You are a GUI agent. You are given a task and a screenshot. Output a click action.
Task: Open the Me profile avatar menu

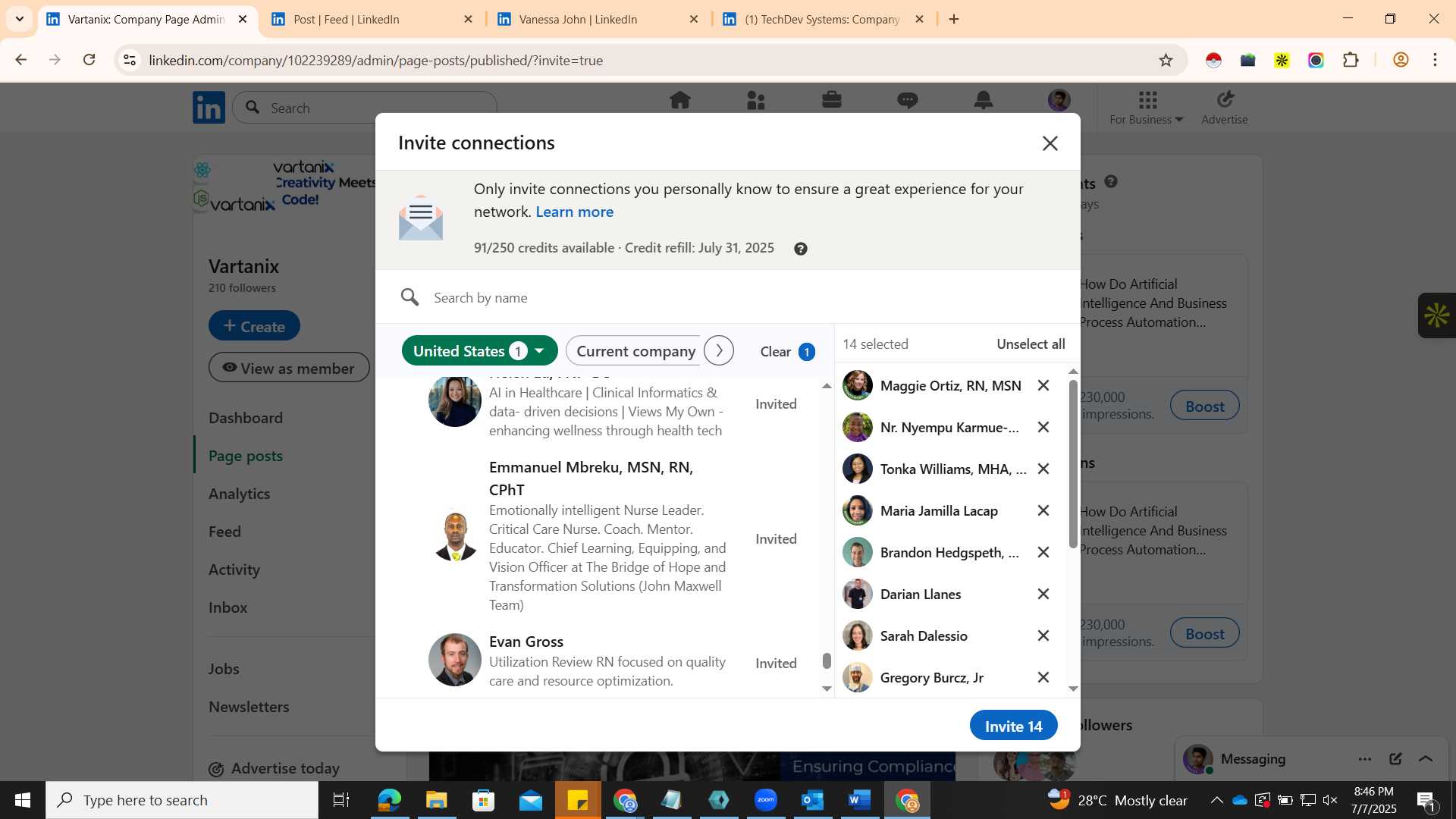1059,100
